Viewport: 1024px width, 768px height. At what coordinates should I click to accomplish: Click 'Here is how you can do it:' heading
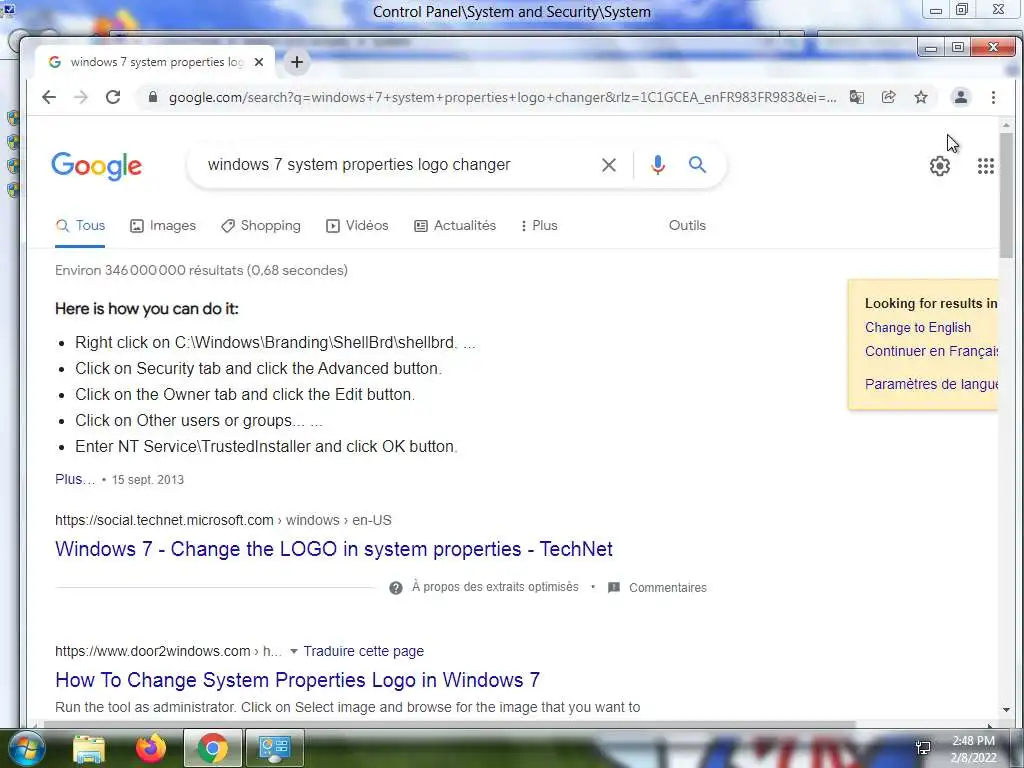coord(147,309)
